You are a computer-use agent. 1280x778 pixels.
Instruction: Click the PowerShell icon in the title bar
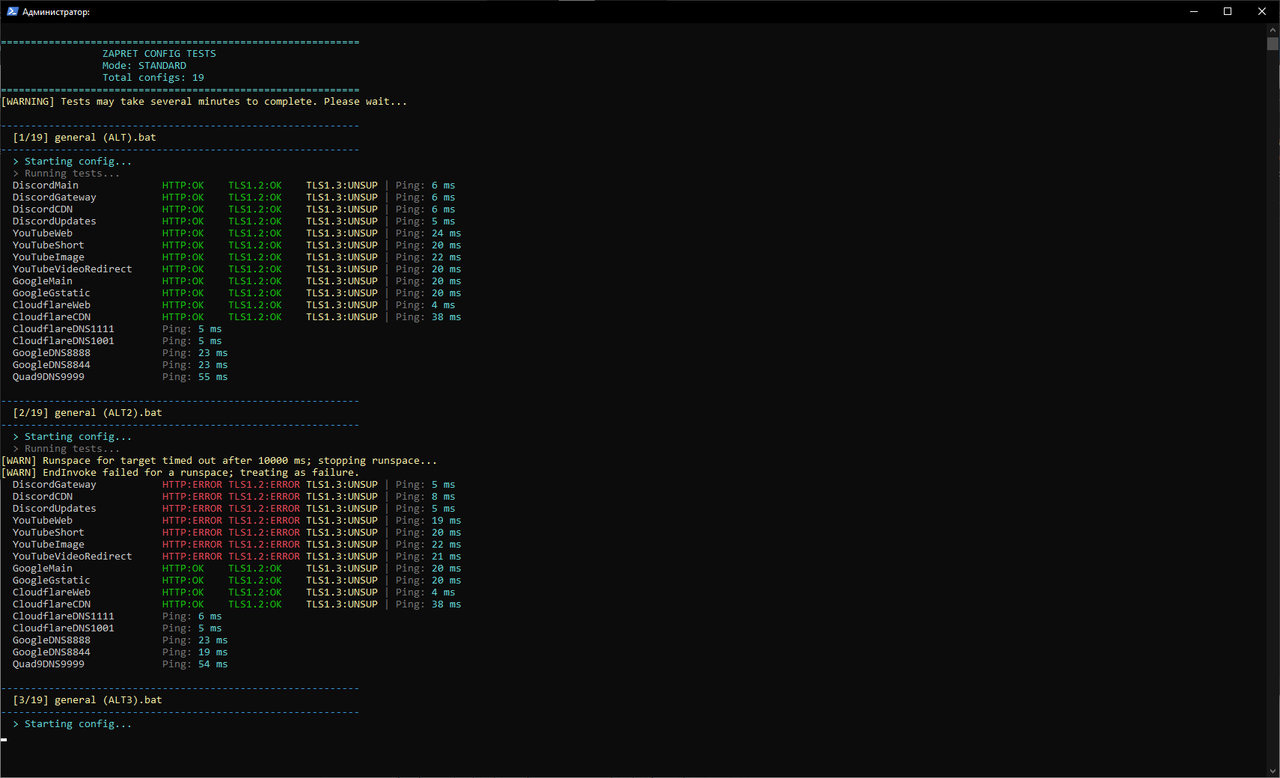click(11, 11)
